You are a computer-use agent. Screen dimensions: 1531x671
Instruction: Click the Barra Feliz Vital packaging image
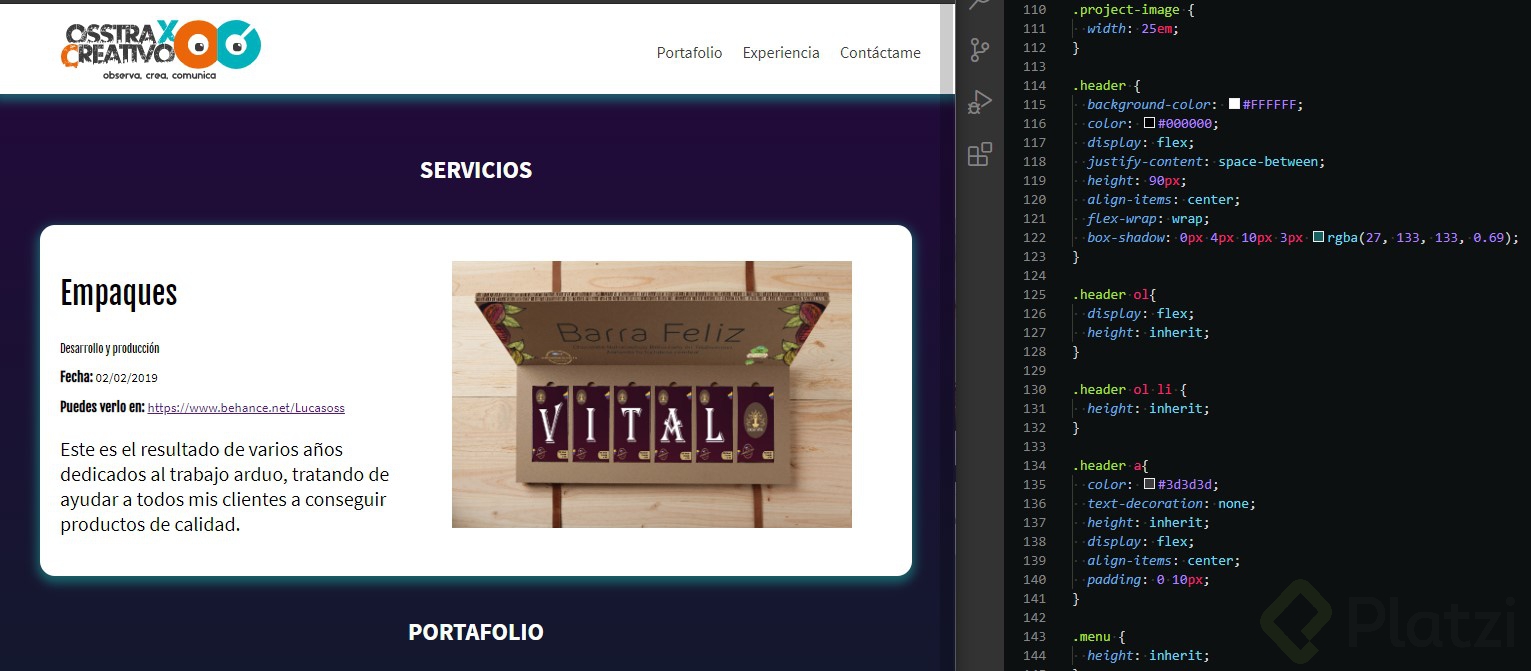[x=652, y=394]
